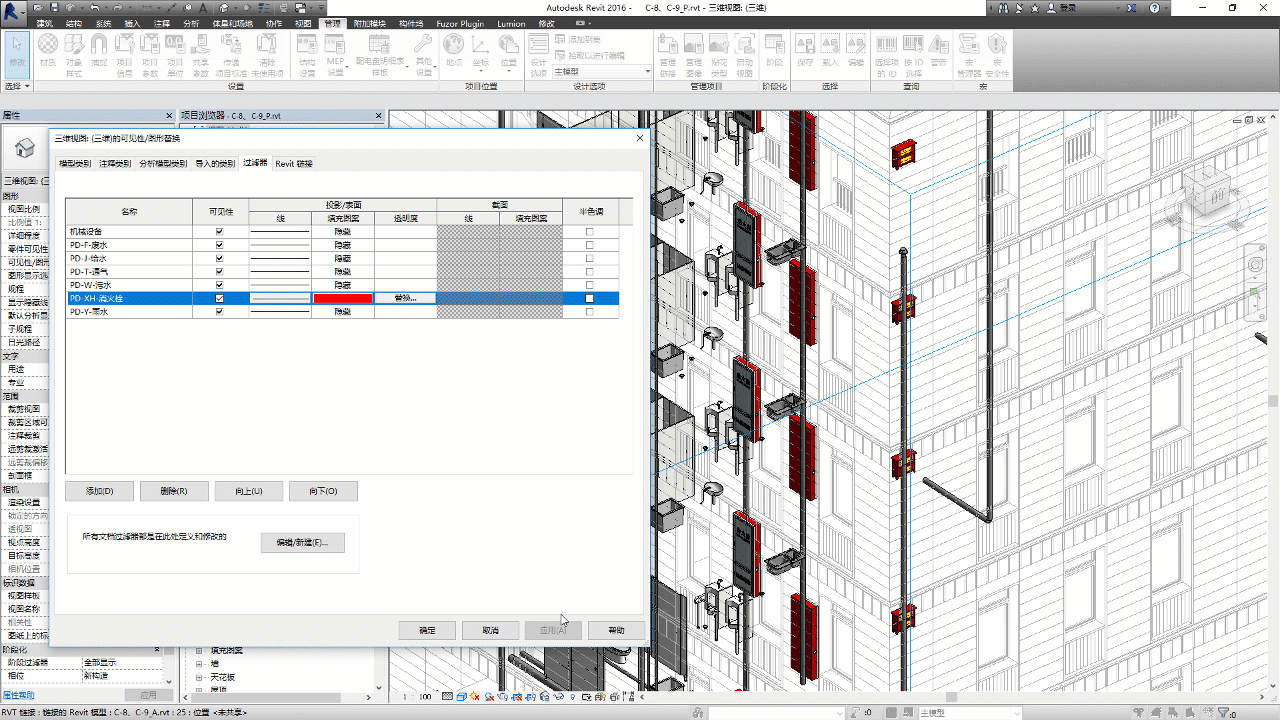This screenshot has height=720, width=1280.
Task: Enable halftone checkbox for PD-Y-雨水
Action: pos(589,312)
